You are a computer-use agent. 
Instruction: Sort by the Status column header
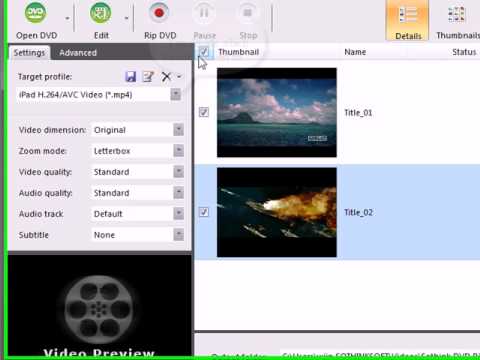pyautogui.click(x=464, y=52)
